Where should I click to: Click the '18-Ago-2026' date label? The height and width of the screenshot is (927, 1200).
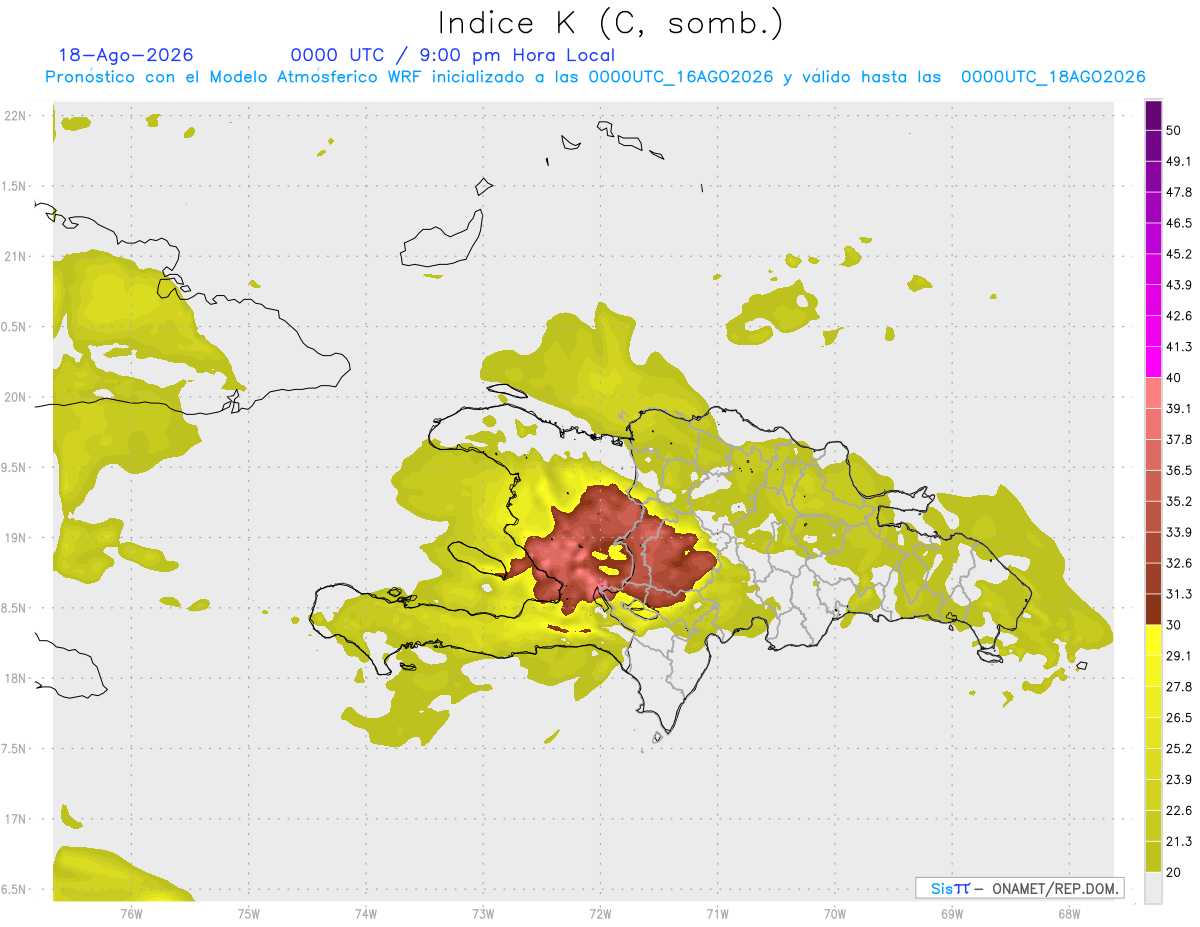[126, 55]
